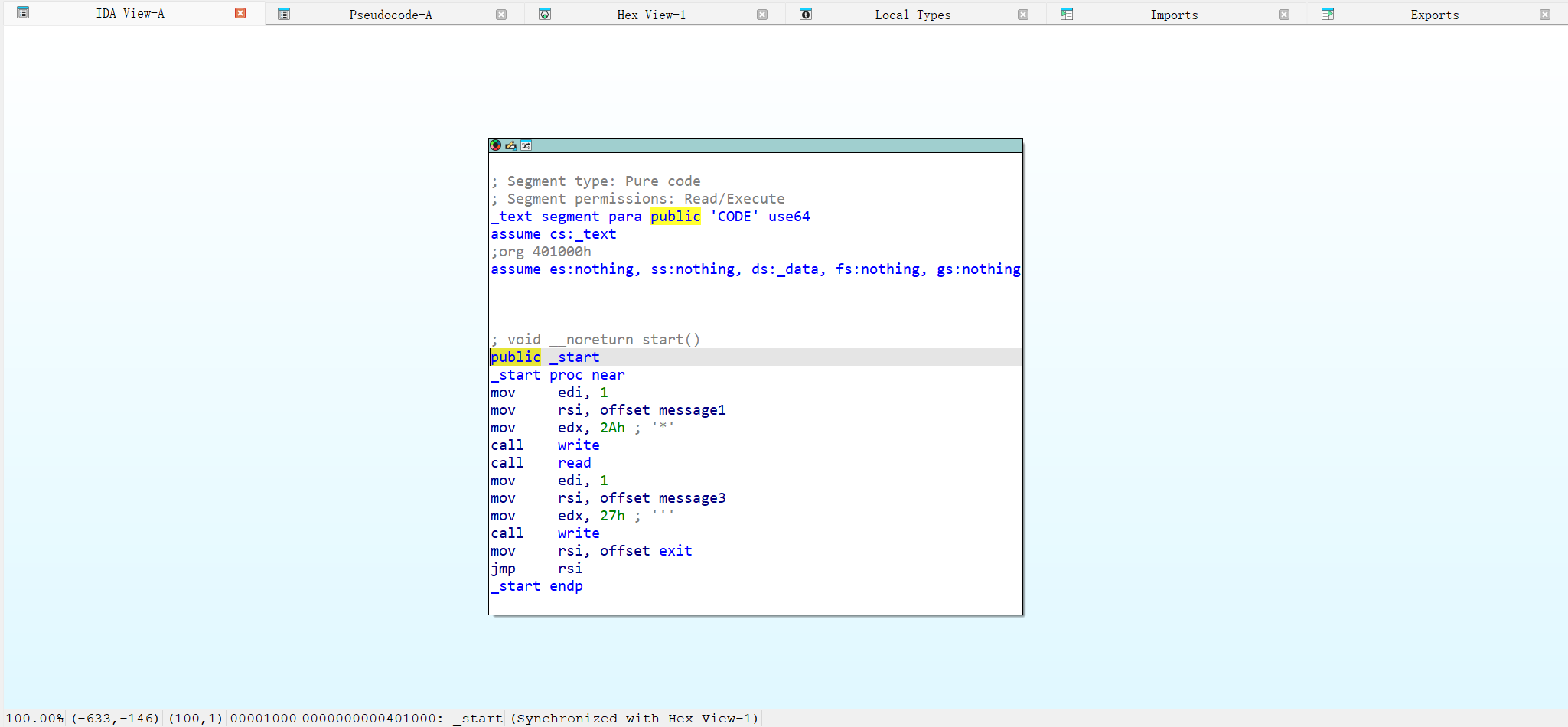Viewport: 1568px width, 727px height.
Task: Switch to the Local Types tab
Action: coord(913,15)
